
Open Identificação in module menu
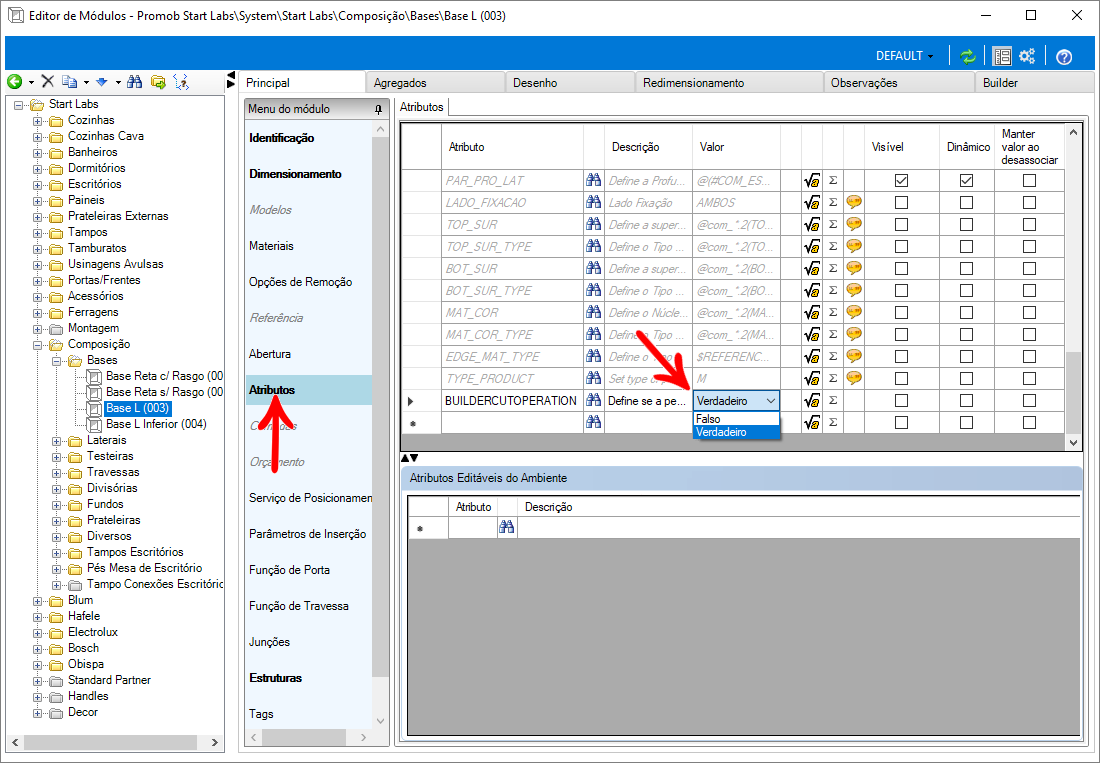(281, 138)
